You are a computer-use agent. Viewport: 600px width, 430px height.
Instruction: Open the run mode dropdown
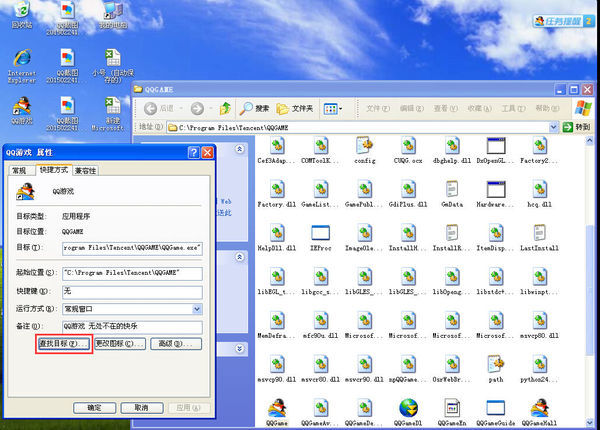(x=198, y=309)
